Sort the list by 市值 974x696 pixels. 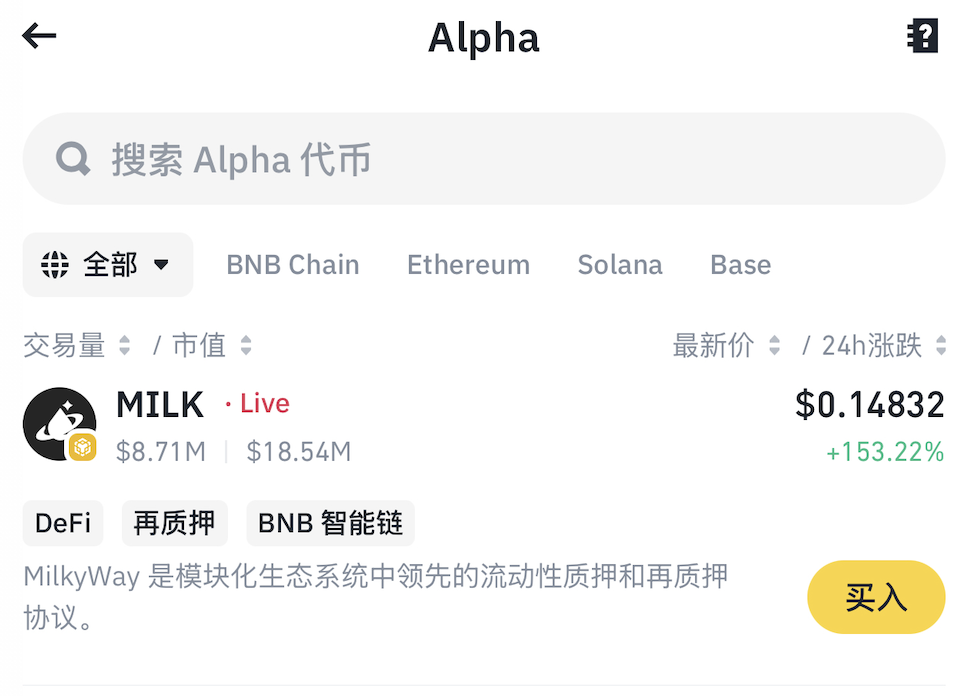tap(211, 346)
